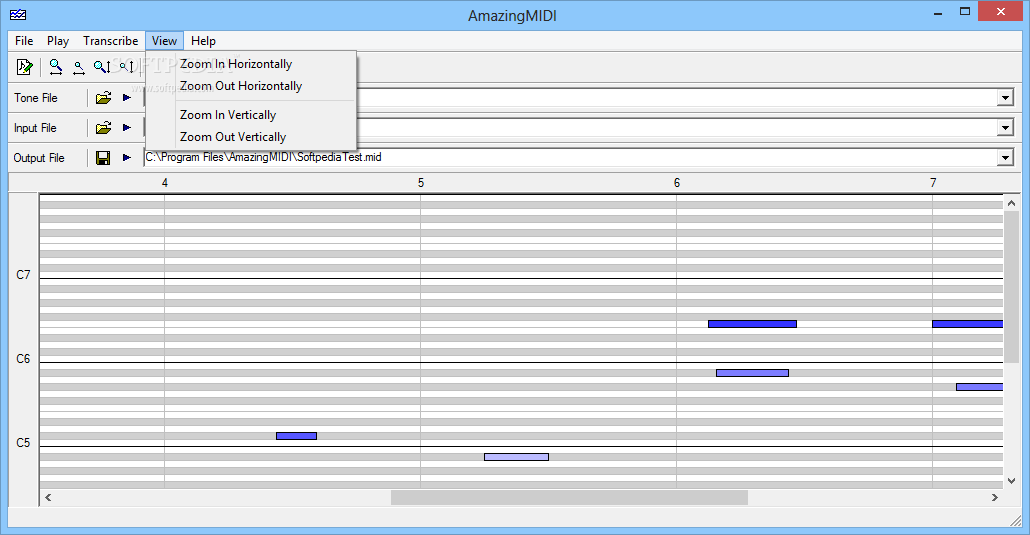Viewport: 1030px width, 535px height.
Task: Play the Output File
Action: point(127,158)
